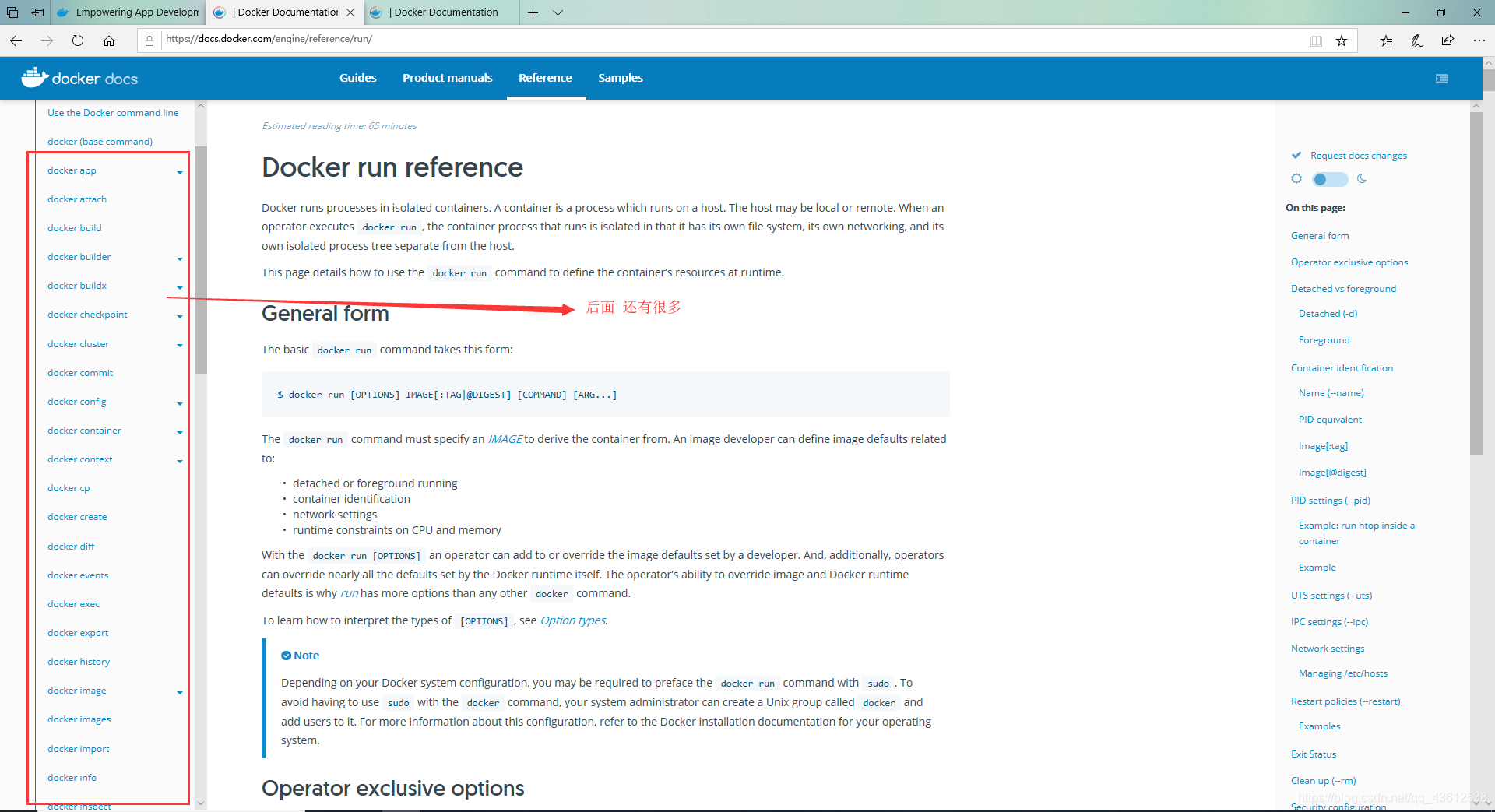Jump to Restart policies (--restart) section
1495x812 pixels.
tap(1345, 701)
